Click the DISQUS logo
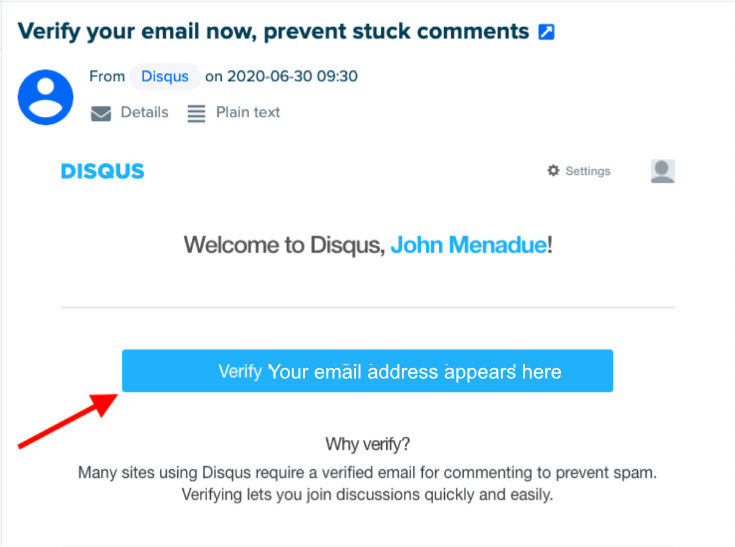This screenshot has width=735, height=547. coord(102,171)
